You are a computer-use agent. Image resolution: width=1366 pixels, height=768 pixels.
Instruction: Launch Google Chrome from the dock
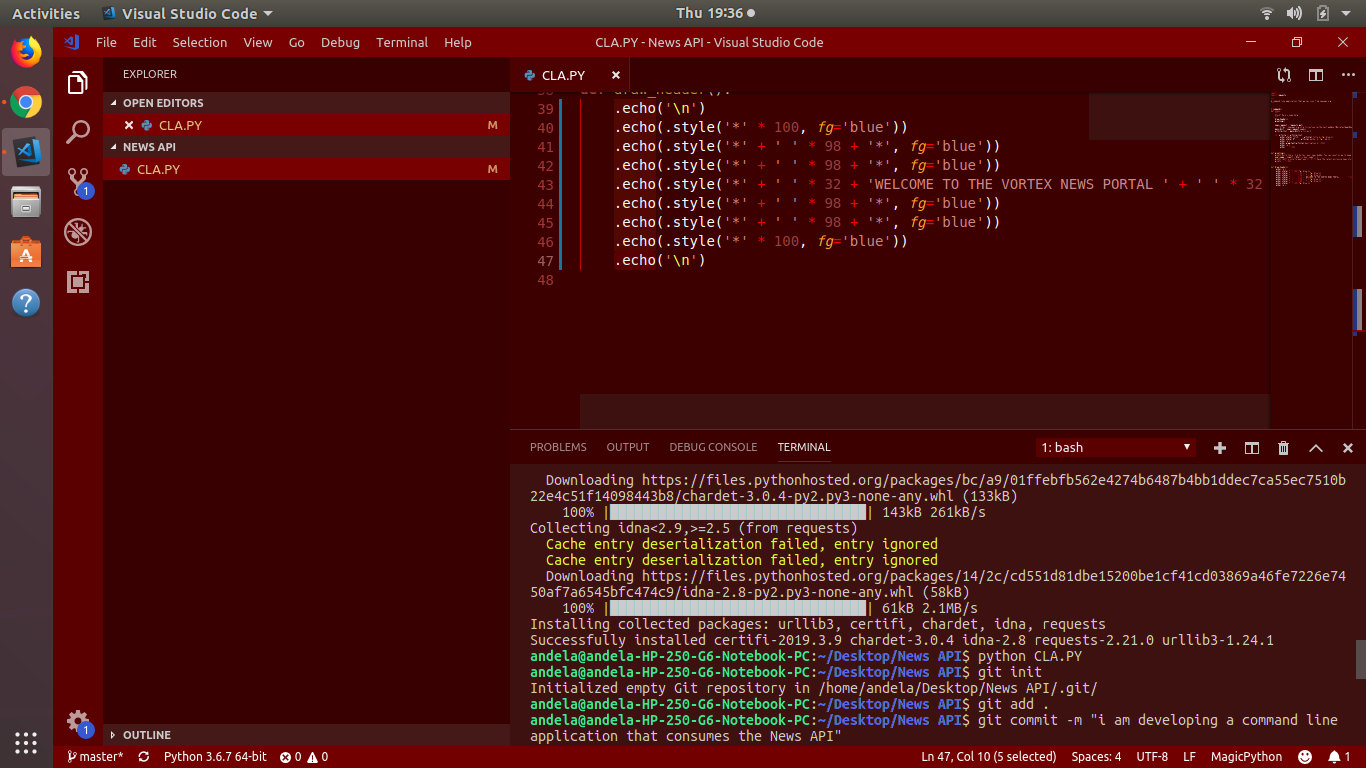point(26,102)
